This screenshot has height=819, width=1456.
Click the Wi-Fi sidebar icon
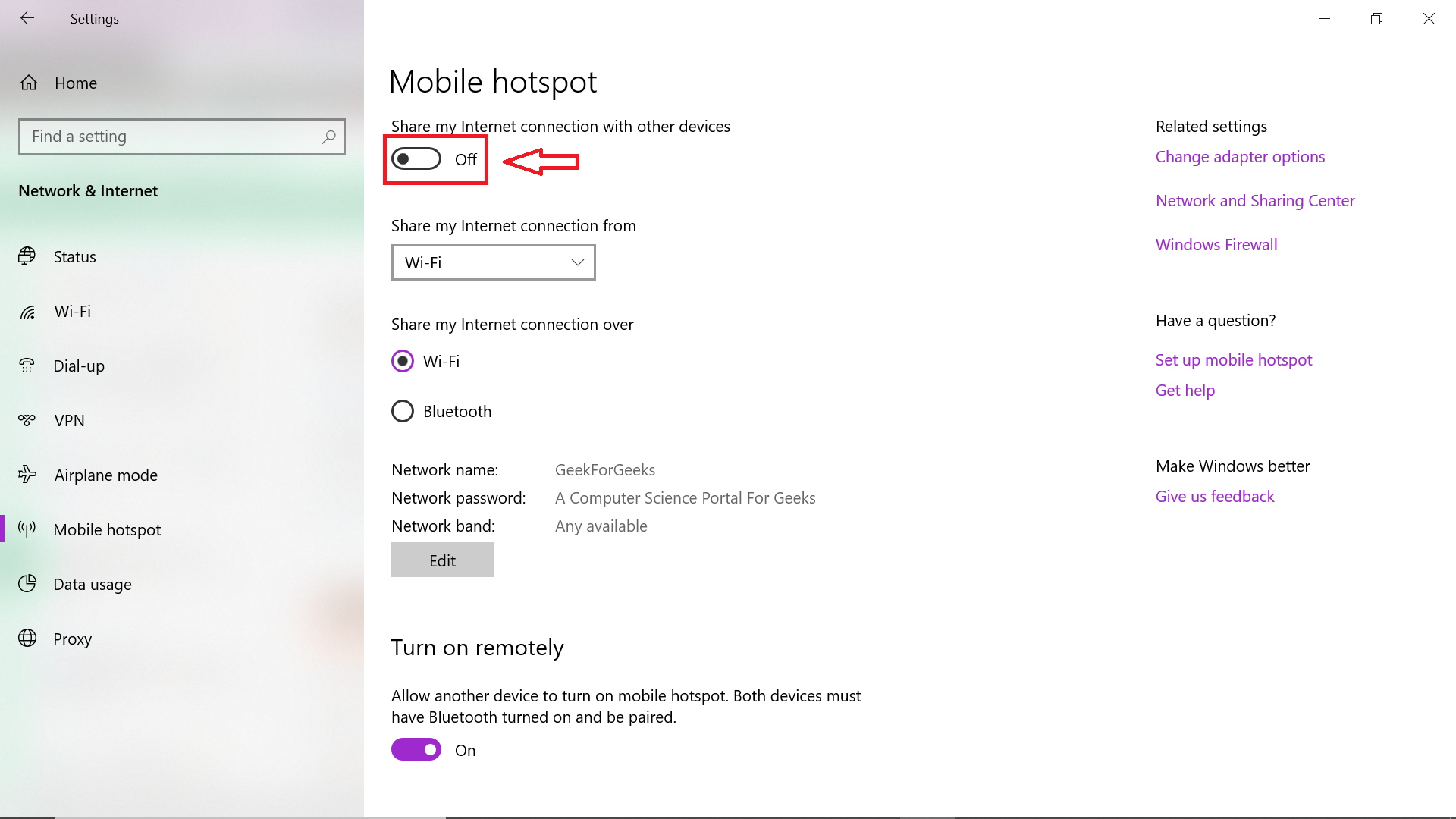point(27,310)
